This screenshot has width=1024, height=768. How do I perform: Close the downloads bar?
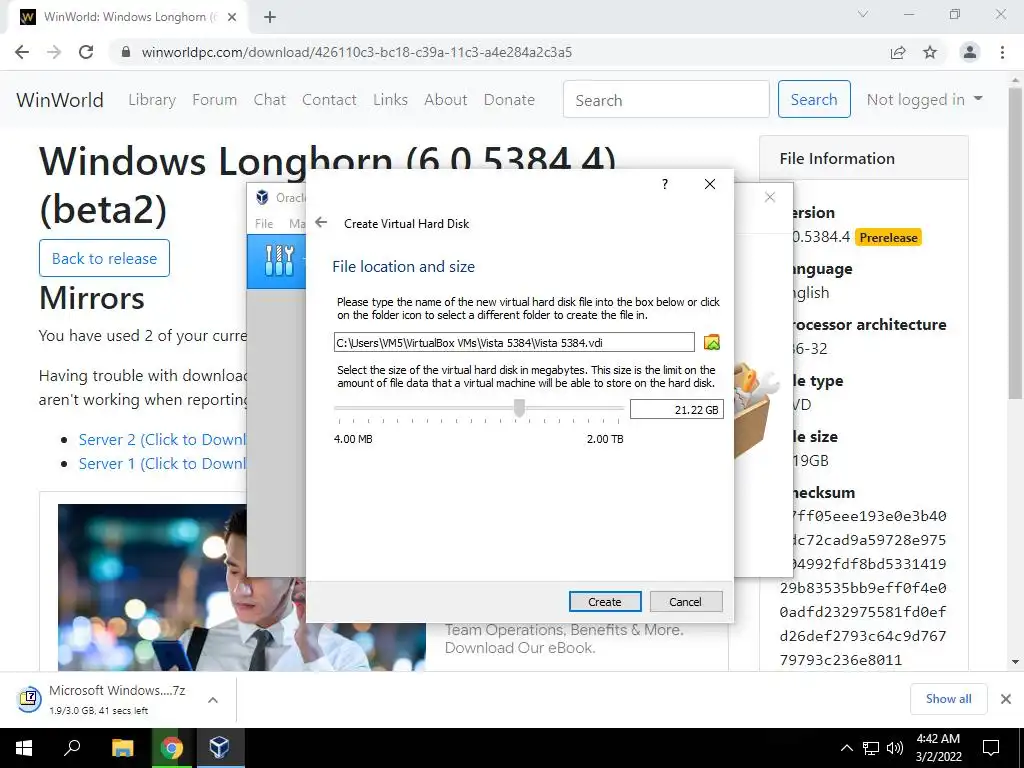pos(1006,699)
